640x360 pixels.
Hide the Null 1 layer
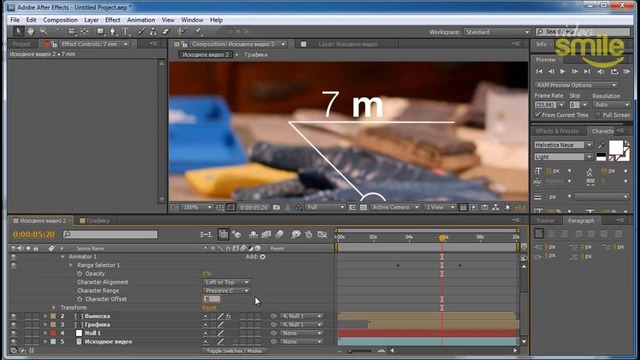pyautogui.click(x=13, y=333)
